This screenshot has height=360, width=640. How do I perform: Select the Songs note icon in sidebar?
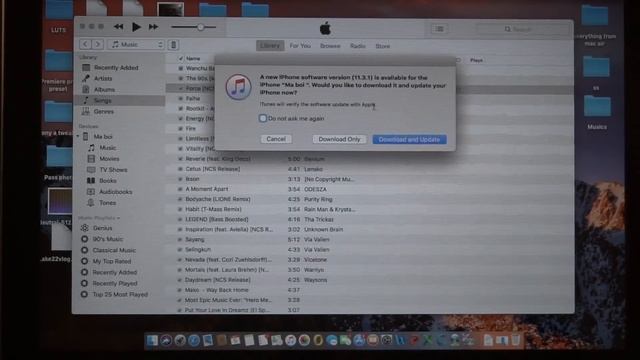point(86,100)
